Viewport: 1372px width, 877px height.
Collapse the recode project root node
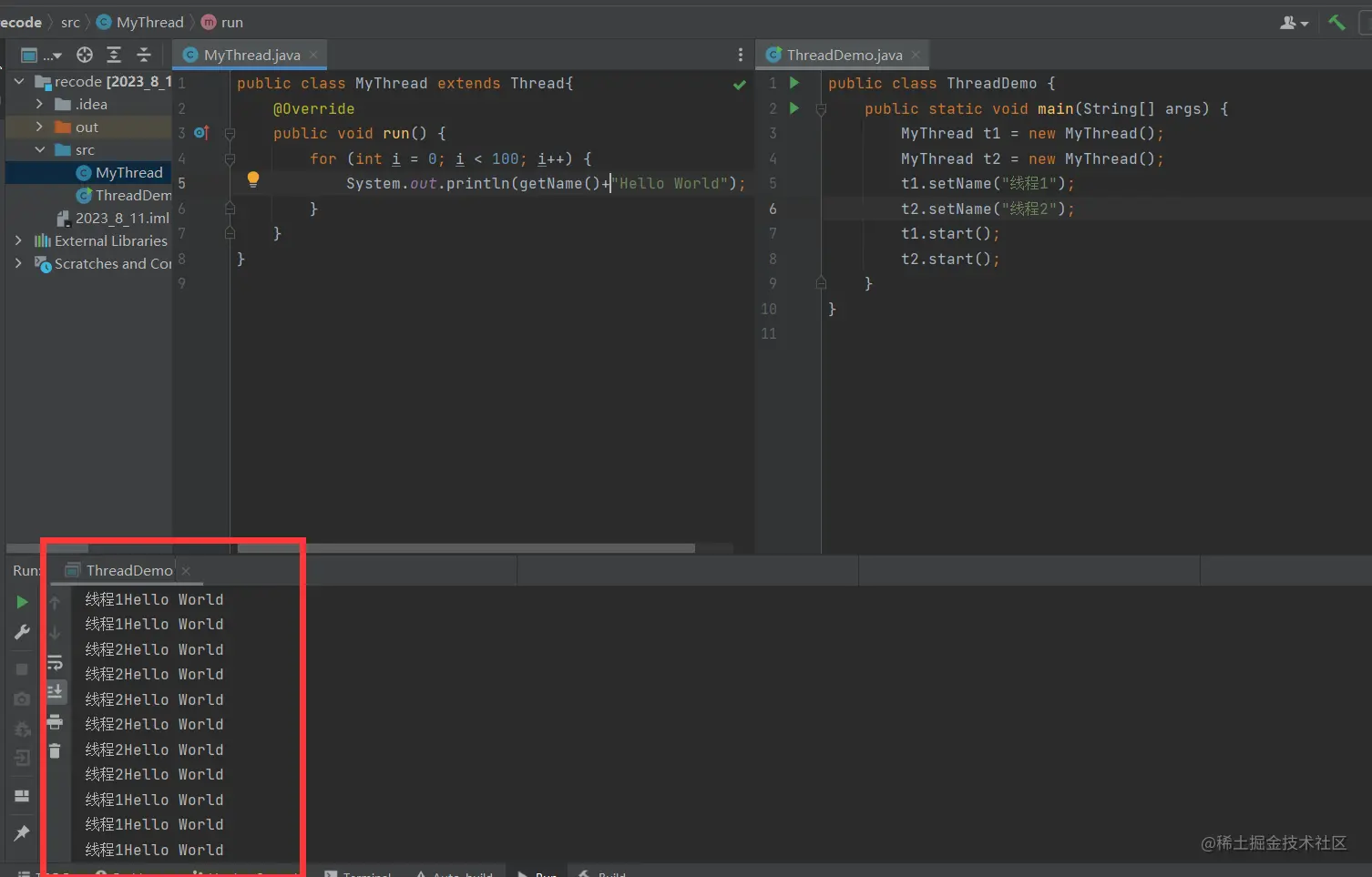19,81
